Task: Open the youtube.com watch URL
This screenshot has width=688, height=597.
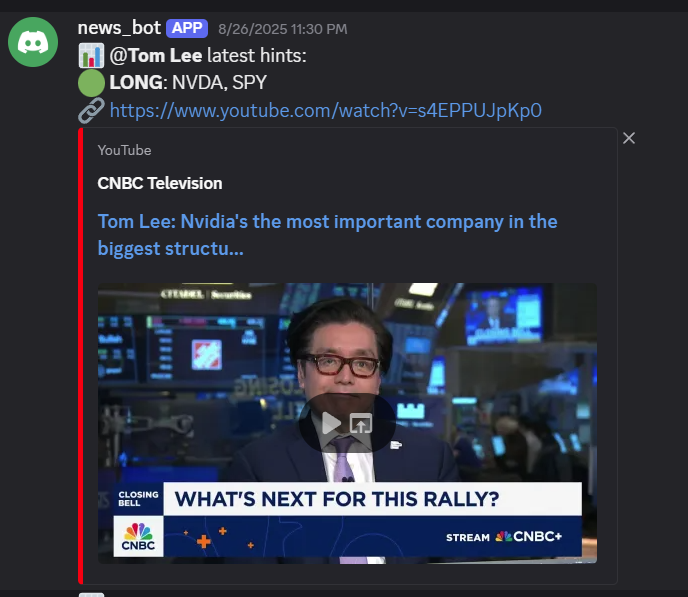Action: pyautogui.click(x=326, y=111)
